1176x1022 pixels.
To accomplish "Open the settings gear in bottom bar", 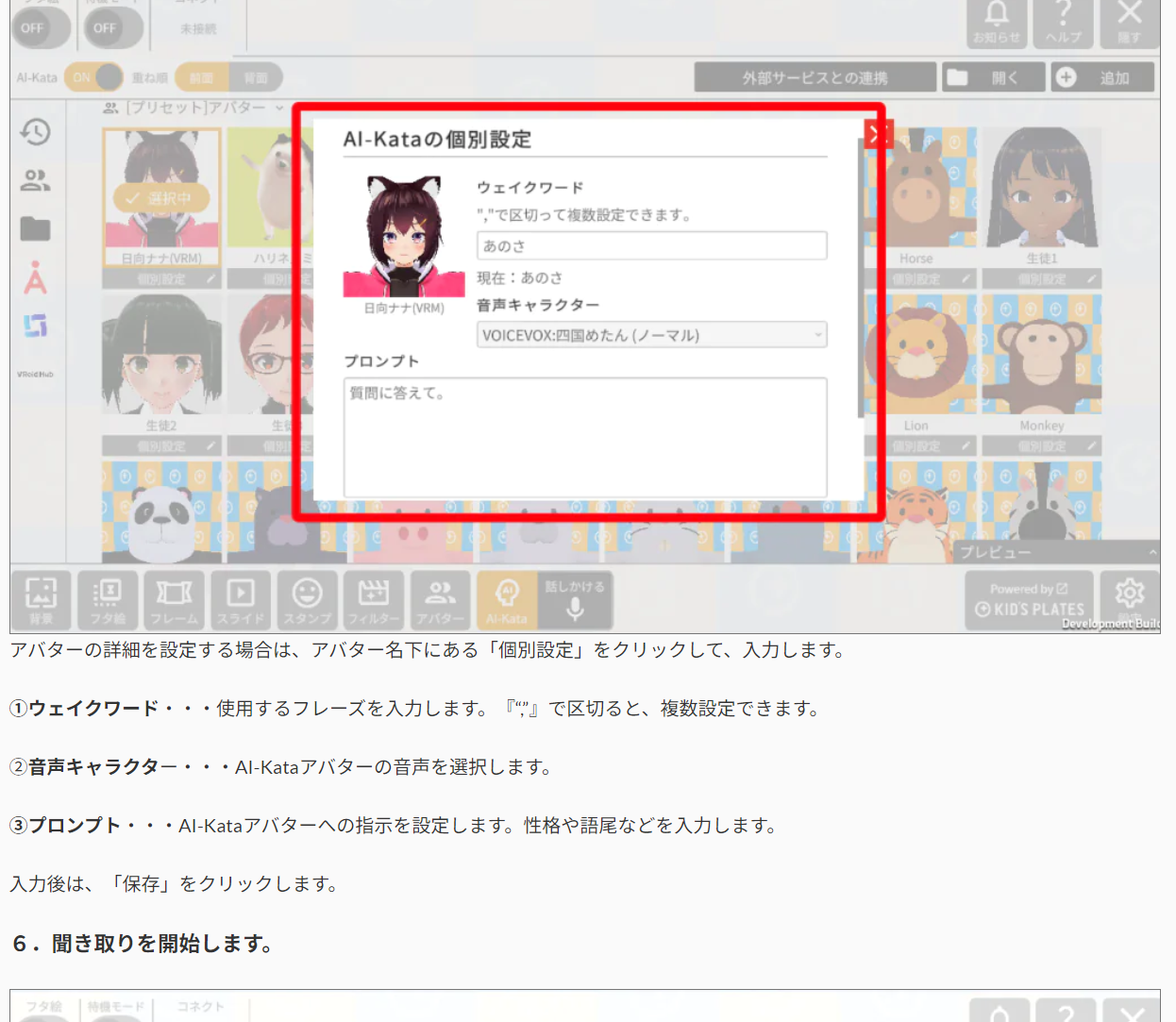I will tap(1129, 598).
